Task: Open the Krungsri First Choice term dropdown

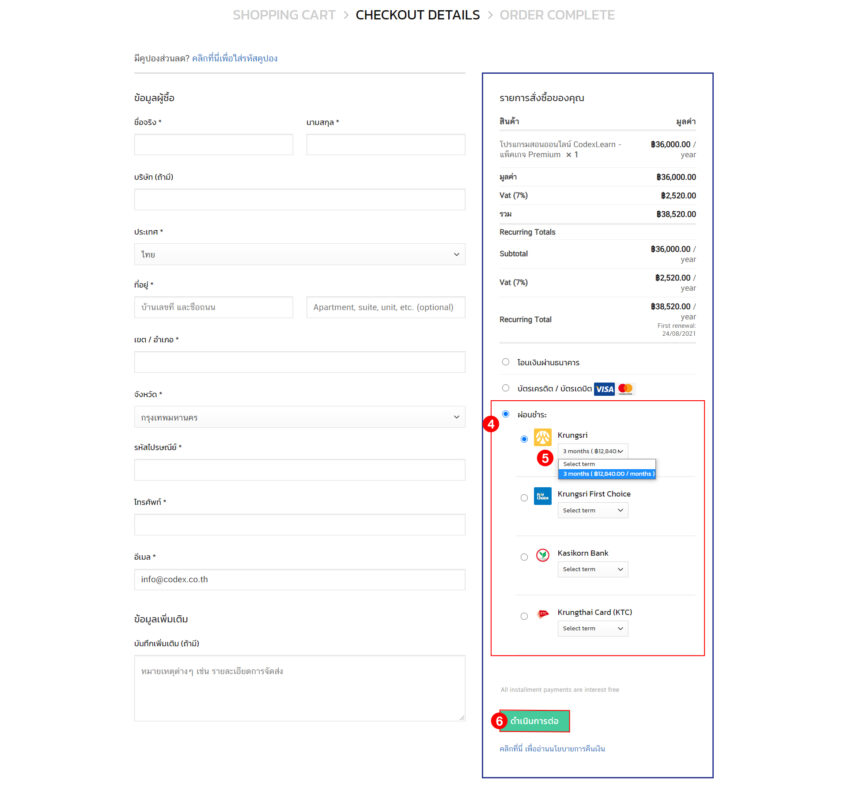Action: point(593,510)
